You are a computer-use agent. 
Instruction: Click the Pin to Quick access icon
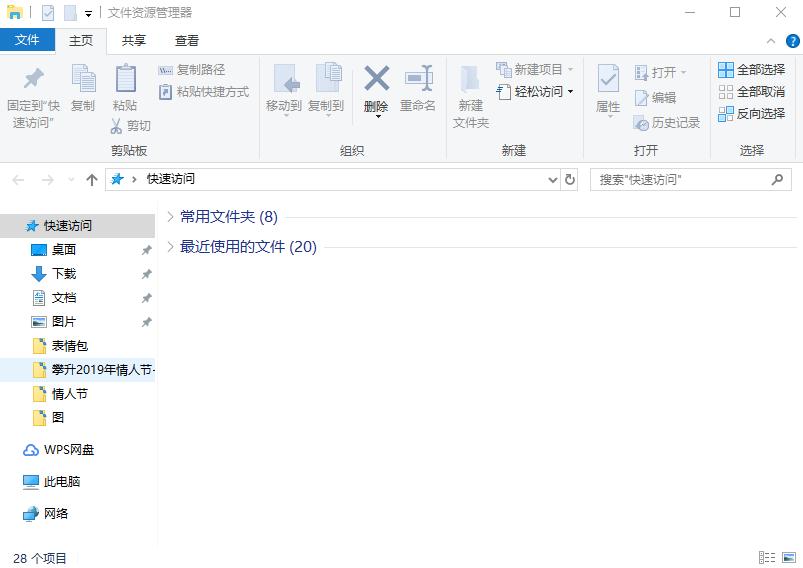point(34,78)
